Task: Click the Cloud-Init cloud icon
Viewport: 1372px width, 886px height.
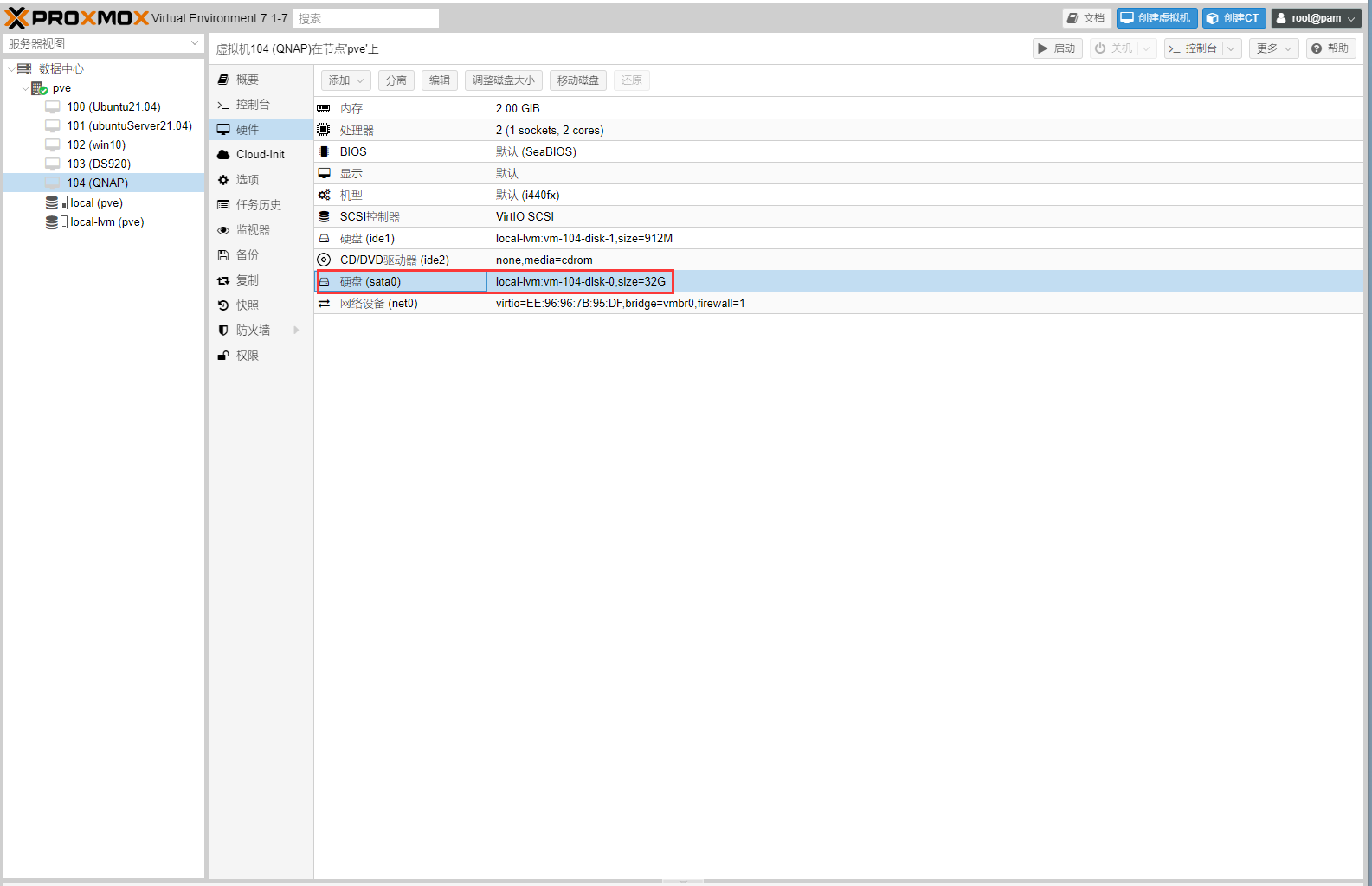Action: [223, 155]
